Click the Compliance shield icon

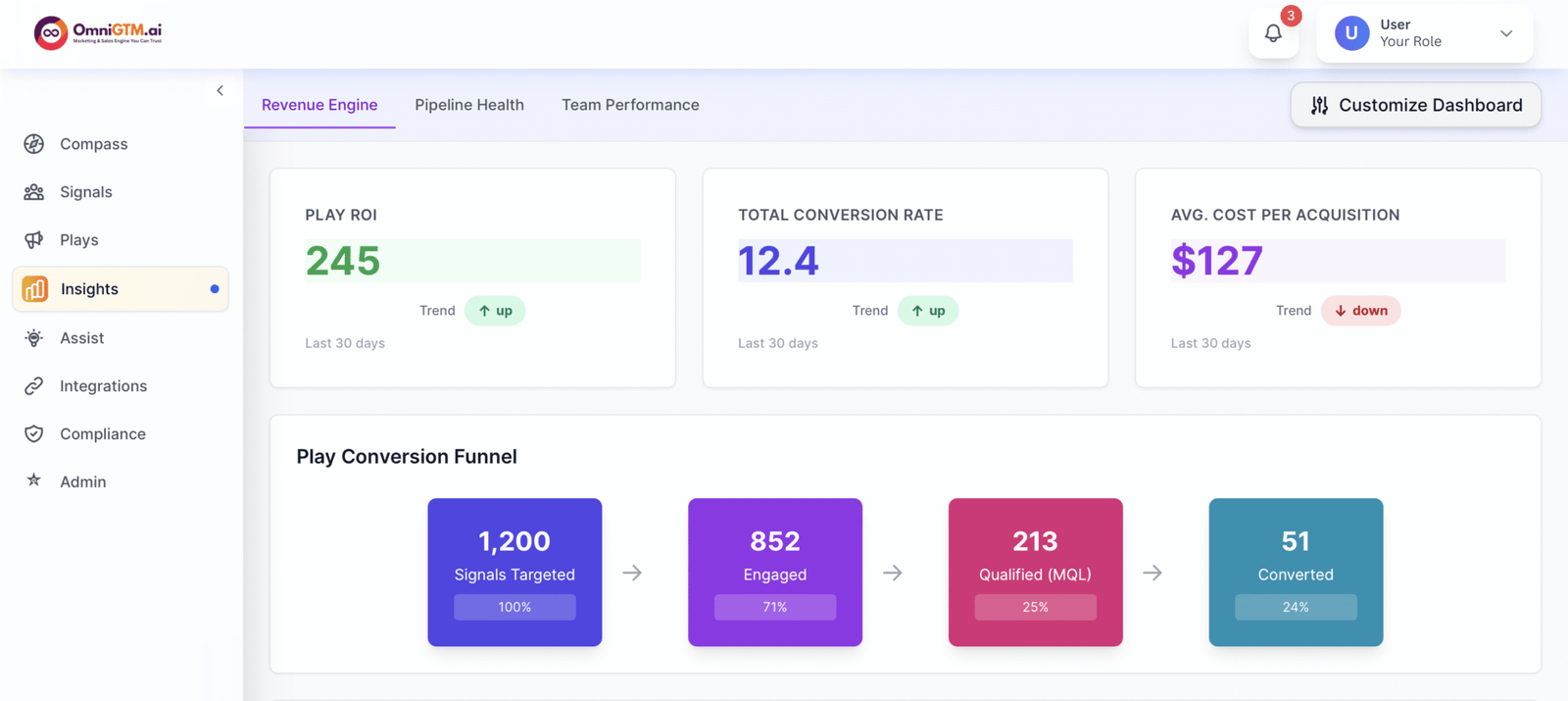[x=34, y=434]
